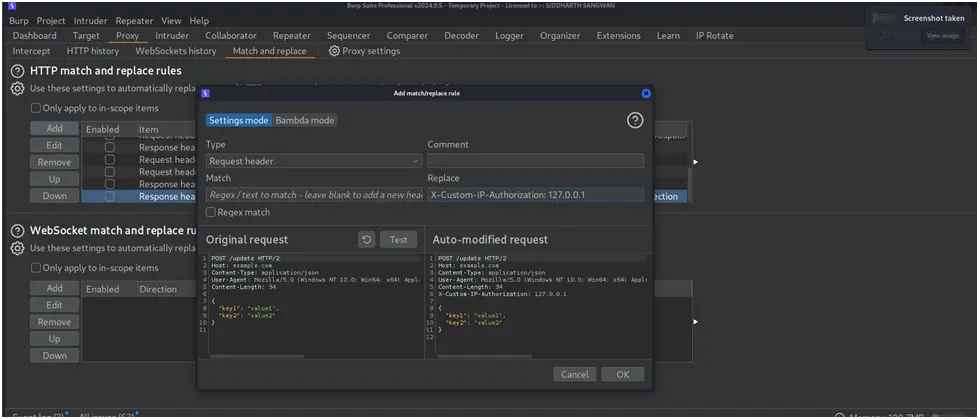Switch to the Learn tab
The height and width of the screenshot is (419, 979).
tap(668, 36)
